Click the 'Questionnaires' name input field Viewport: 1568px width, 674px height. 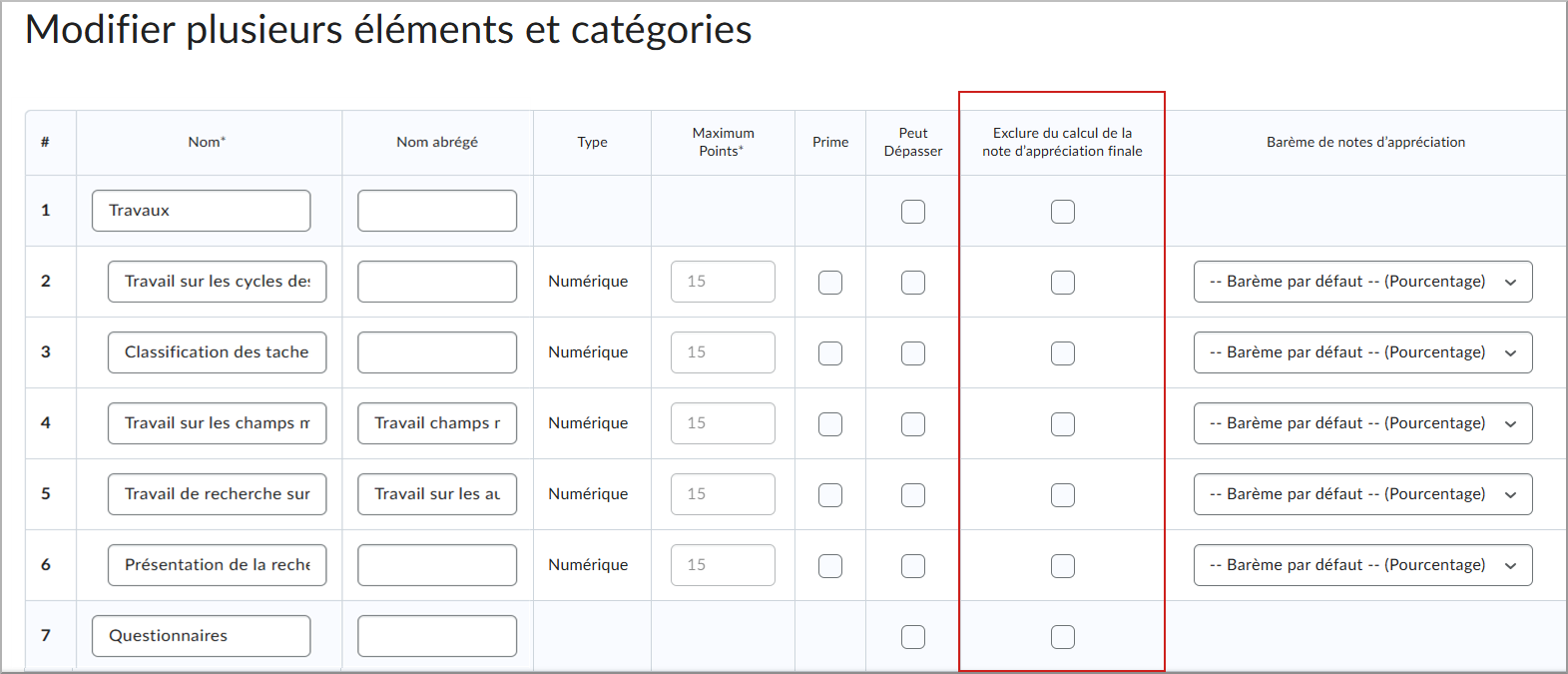[x=201, y=636]
